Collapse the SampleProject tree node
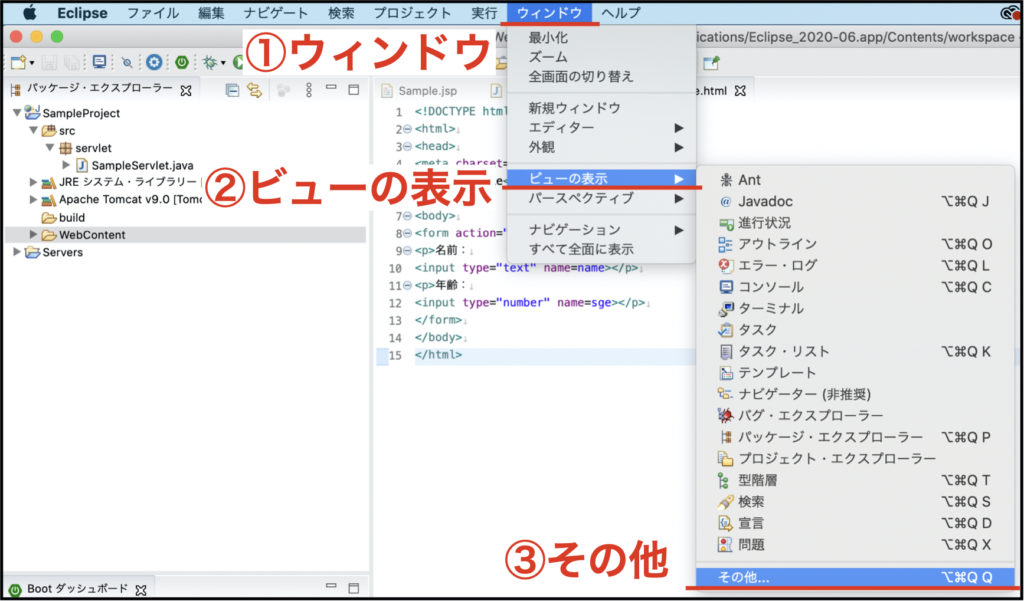Viewport: 1024px width, 601px height. pos(17,113)
